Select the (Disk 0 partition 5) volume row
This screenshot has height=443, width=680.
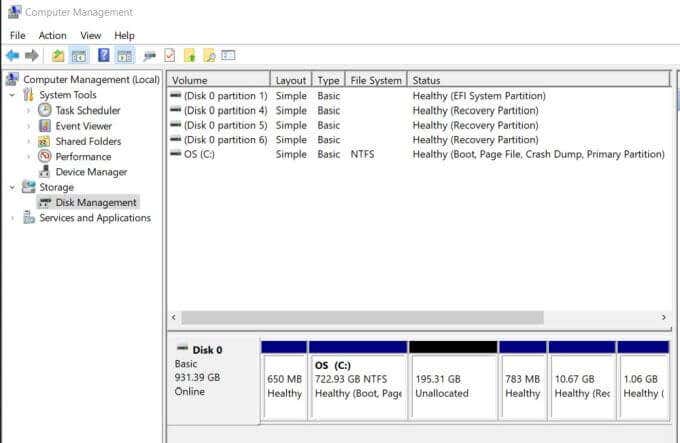pos(419,125)
